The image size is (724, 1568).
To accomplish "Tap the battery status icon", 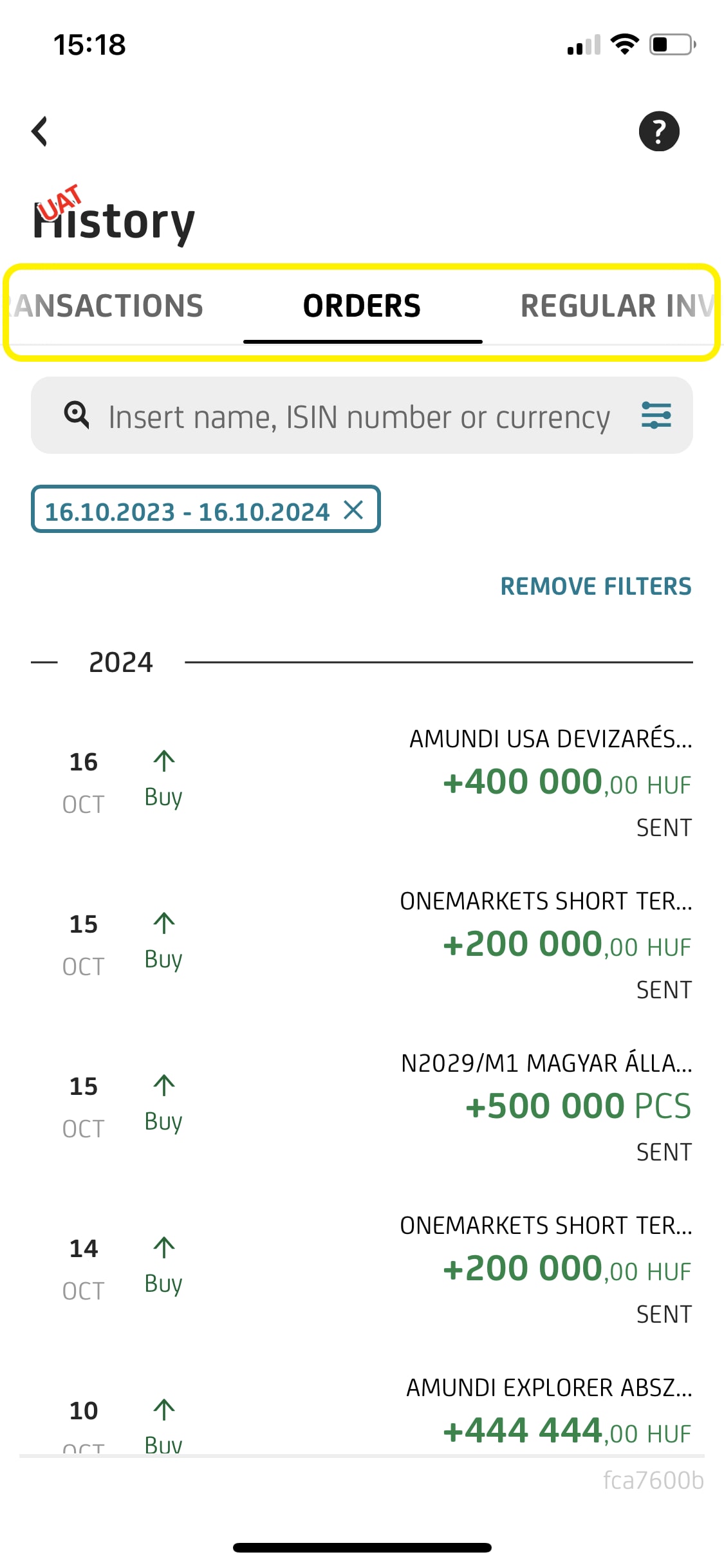I will click(672, 44).
